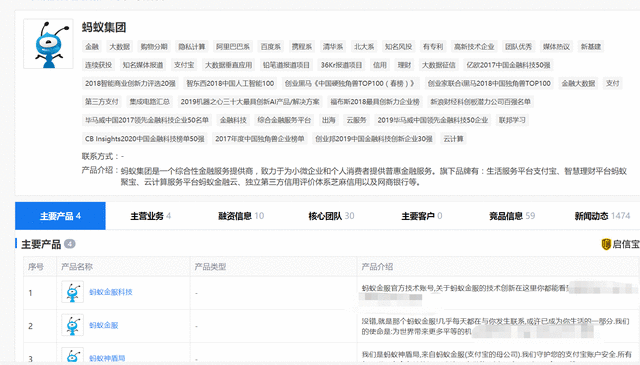Click the 有专利 tag
The height and width of the screenshot is (365, 640).
[x=433, y=47]
